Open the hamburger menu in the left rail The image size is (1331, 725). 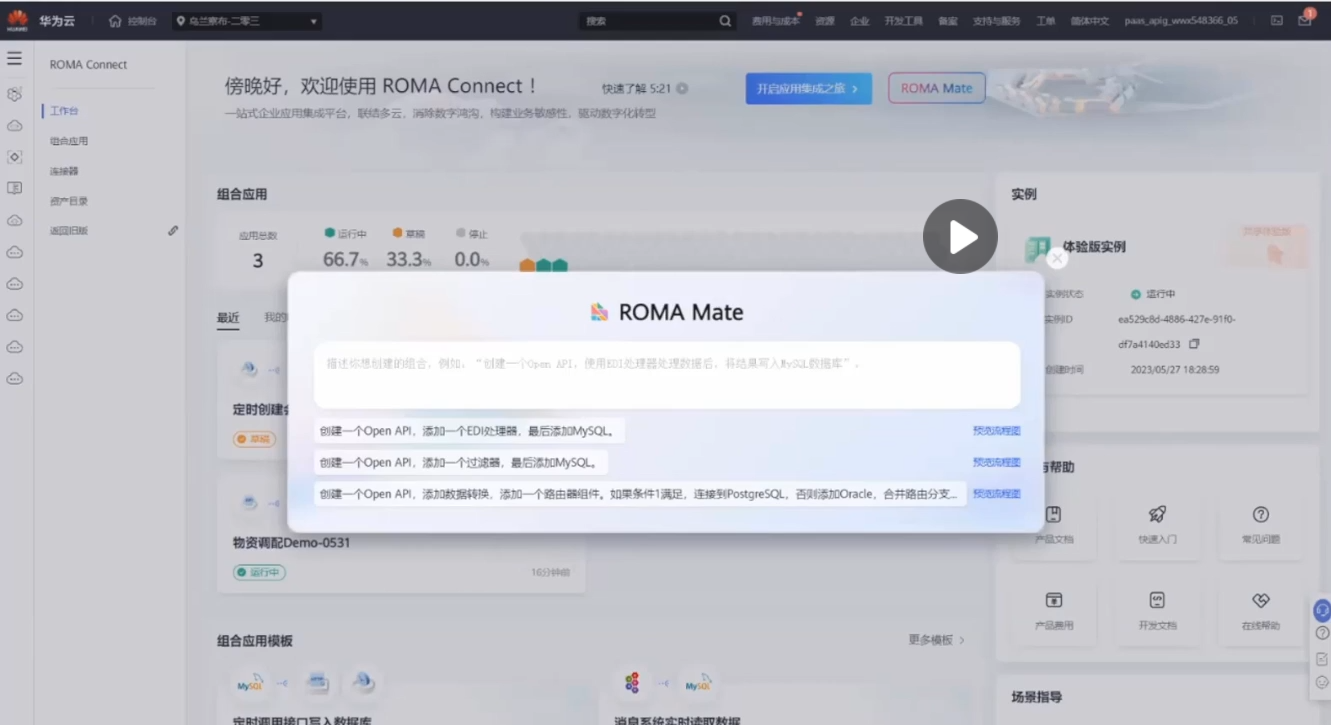pos(15,59)
